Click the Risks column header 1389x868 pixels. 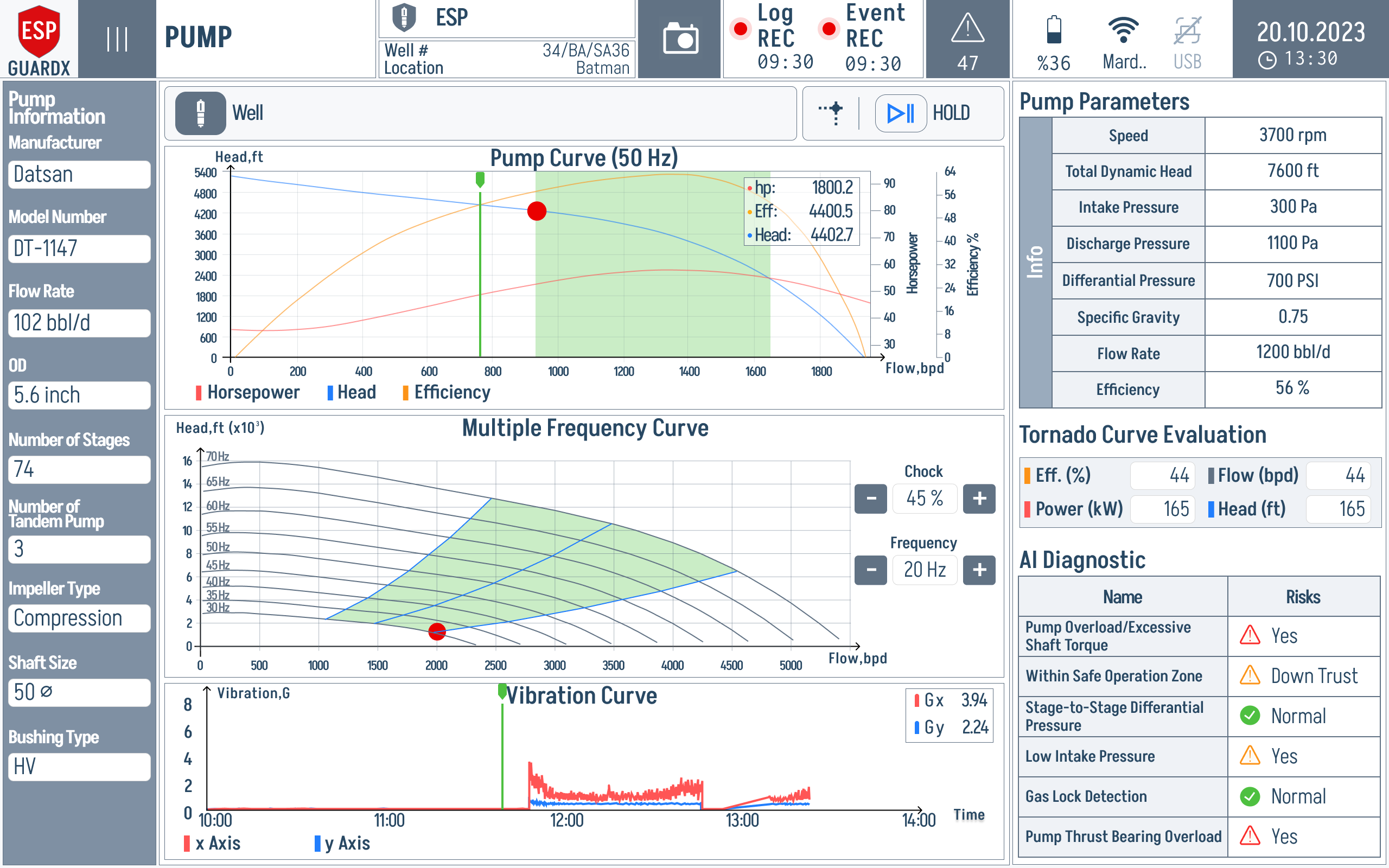(x=1303, y=597)
